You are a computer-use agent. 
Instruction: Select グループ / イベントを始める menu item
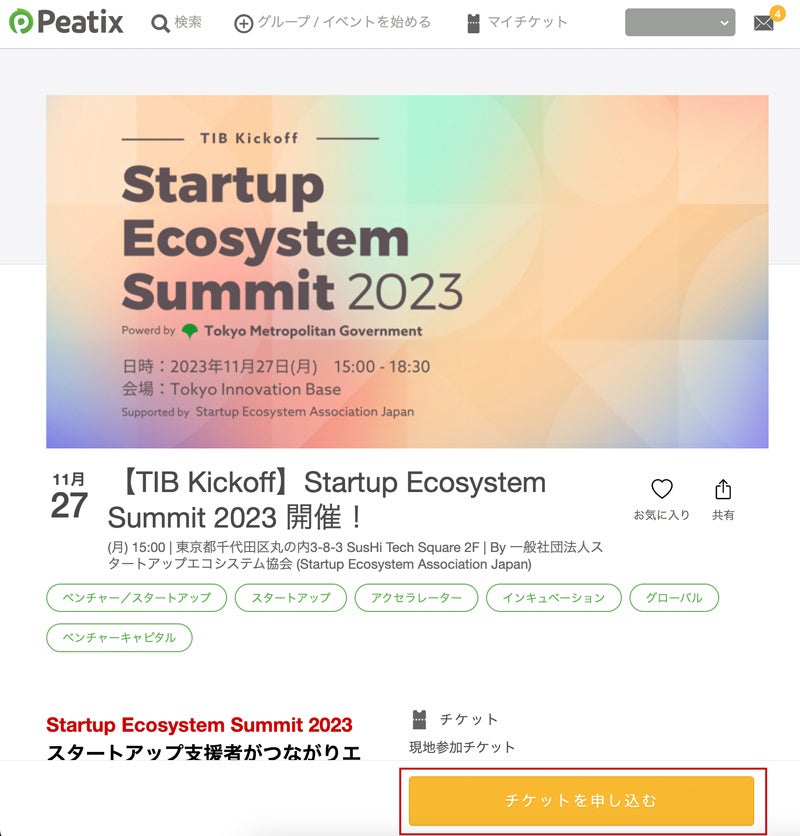click(x=344, y=22)
